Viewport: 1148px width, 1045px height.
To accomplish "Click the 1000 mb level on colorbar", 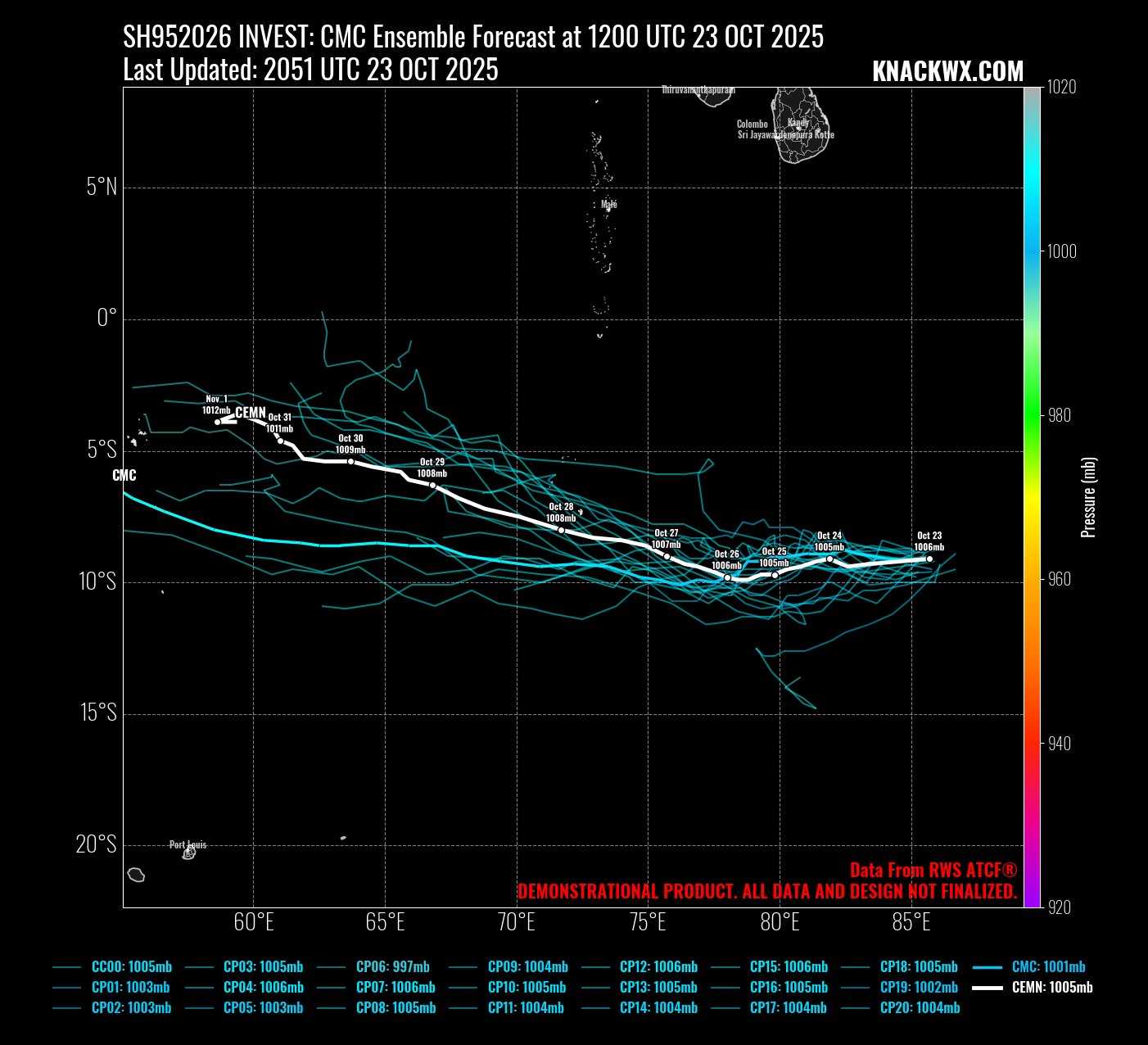I will (x=1032, y=251).
